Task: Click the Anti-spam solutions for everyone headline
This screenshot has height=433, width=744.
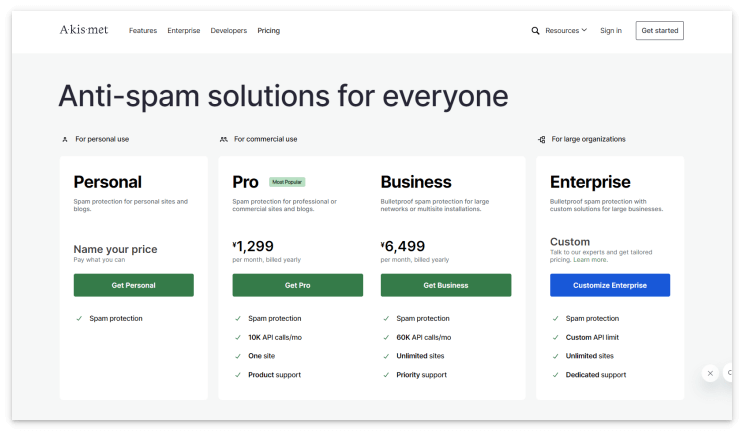Action: 283,96
